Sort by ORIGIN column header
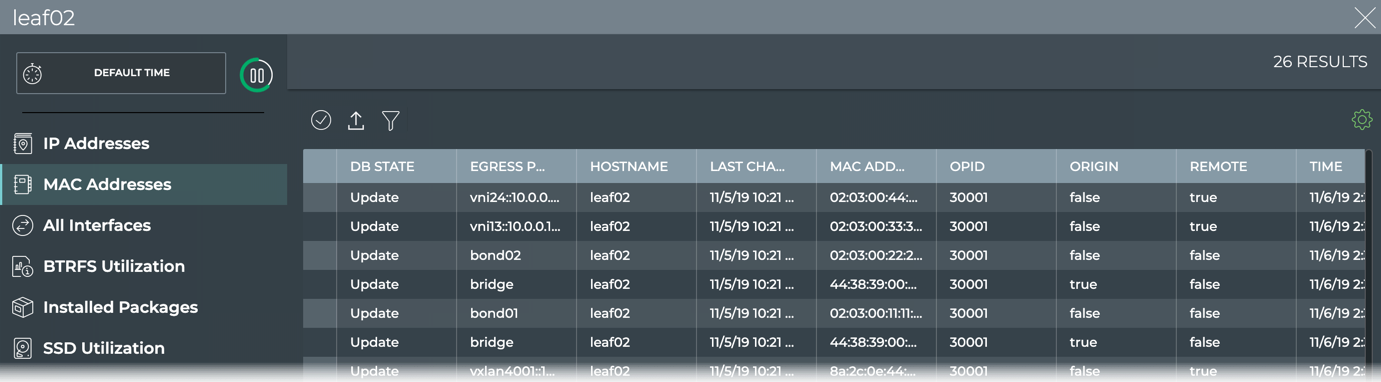 (1094, 166)
